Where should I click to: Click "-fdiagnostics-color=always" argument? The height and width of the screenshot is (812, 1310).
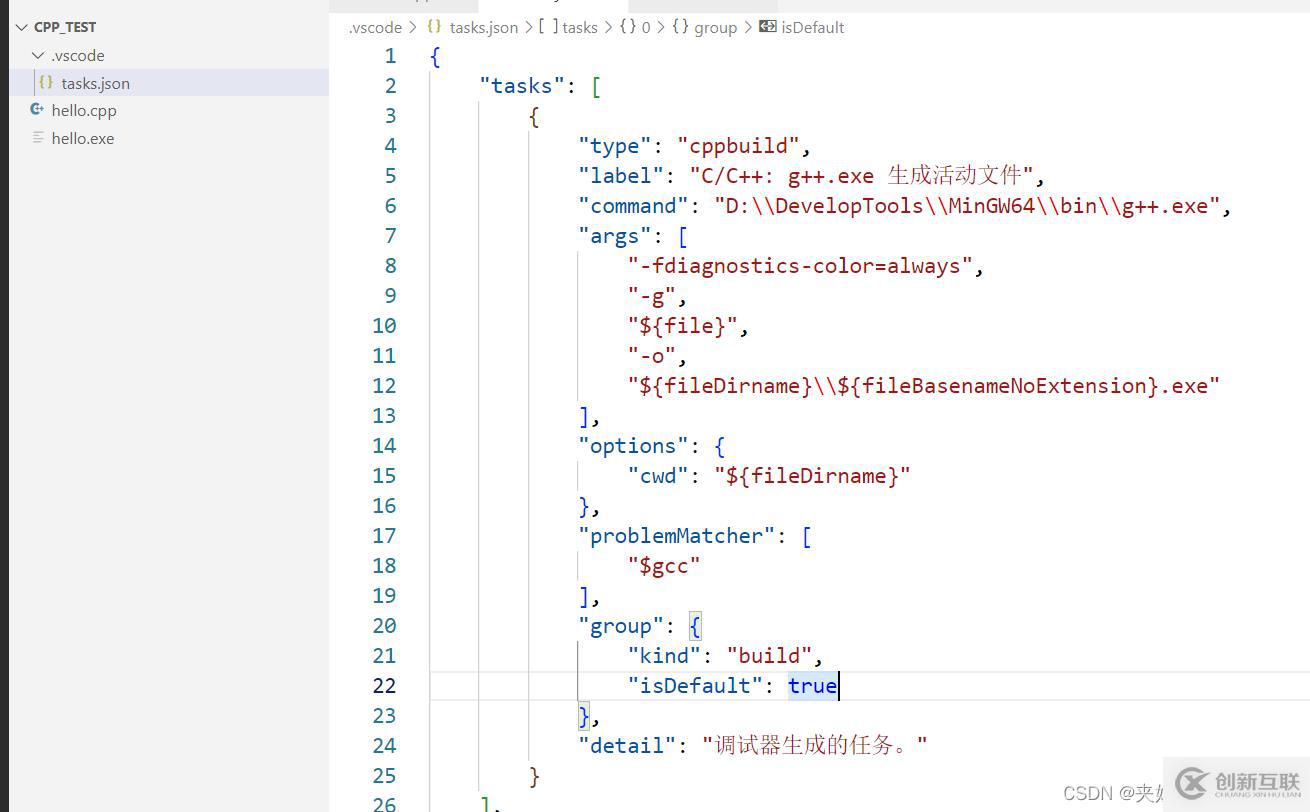click(801, 266)
